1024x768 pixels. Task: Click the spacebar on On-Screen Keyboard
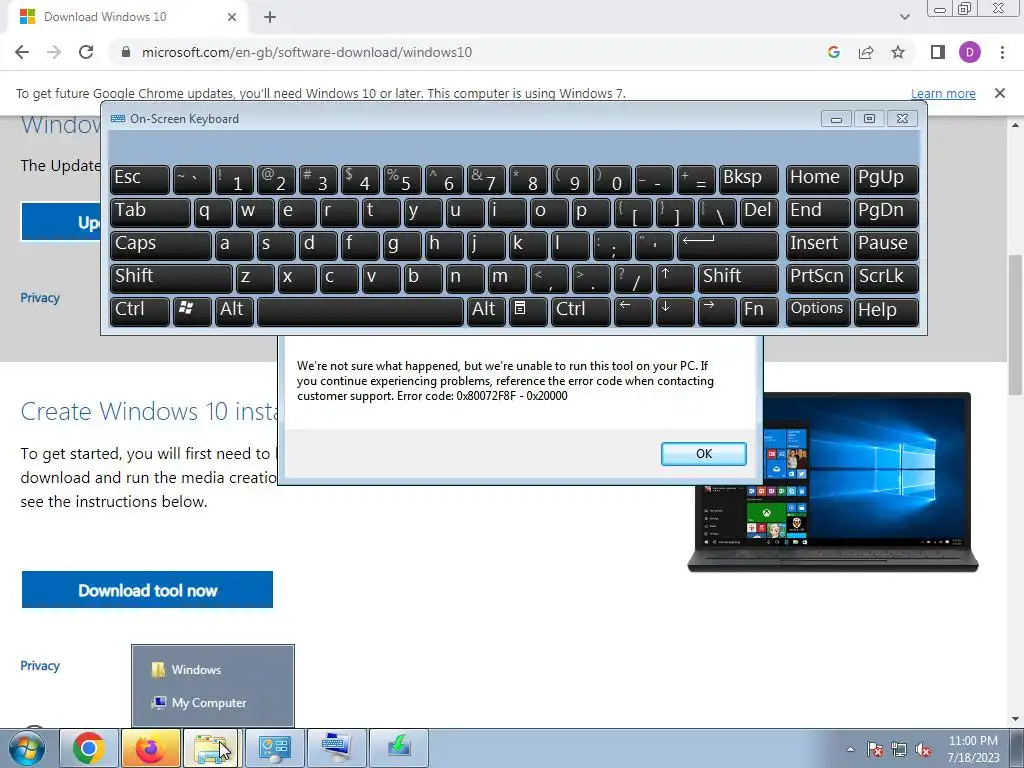pyautogui.click(x=360, y=311)
